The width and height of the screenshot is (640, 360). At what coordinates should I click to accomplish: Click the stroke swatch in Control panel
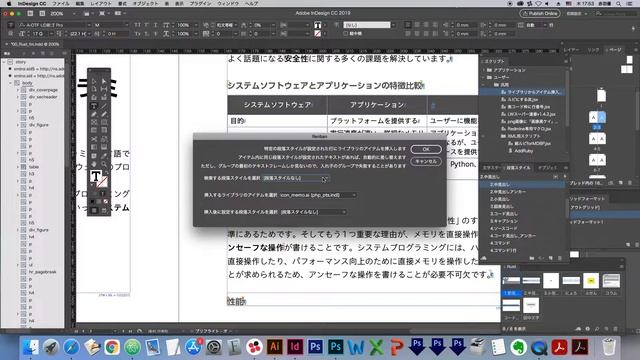[318, 33]
